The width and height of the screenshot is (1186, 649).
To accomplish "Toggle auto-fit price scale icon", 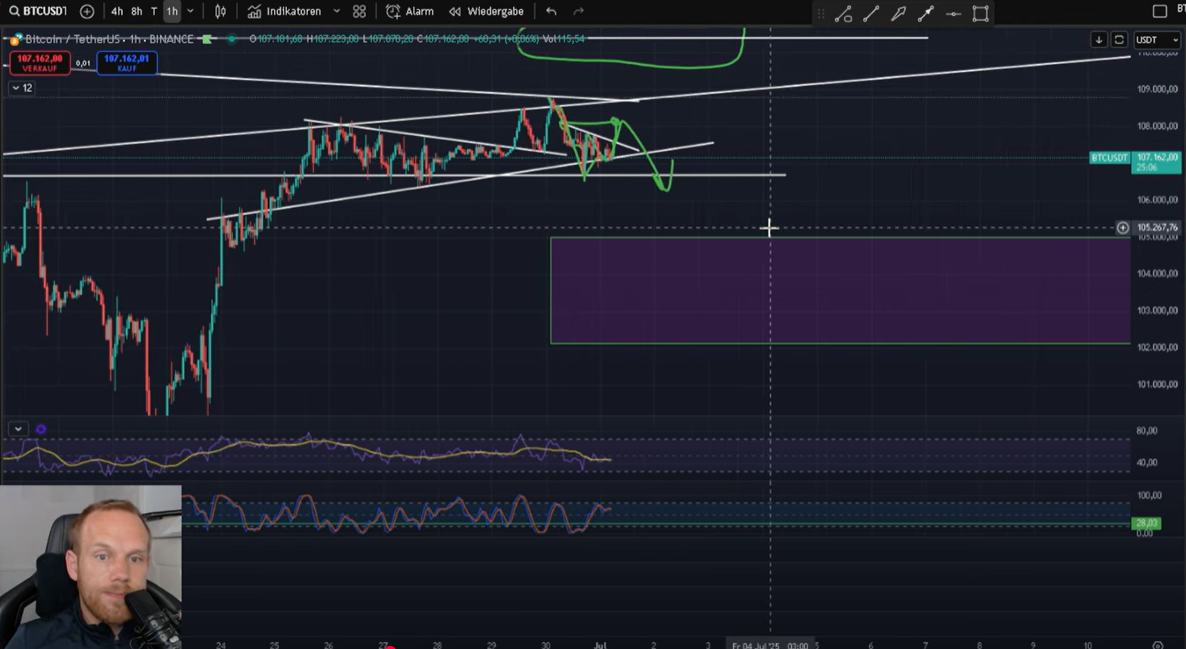I will click(1119, 39).
